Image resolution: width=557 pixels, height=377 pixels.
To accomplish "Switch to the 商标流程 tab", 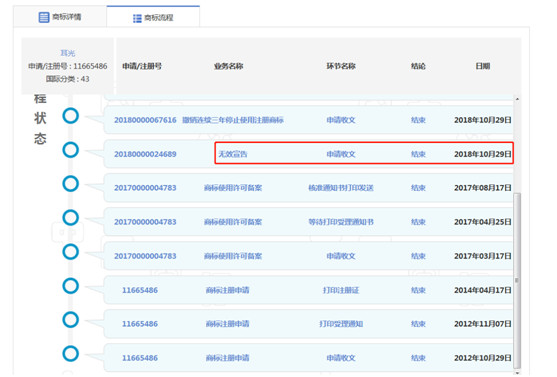I will 153,17.
